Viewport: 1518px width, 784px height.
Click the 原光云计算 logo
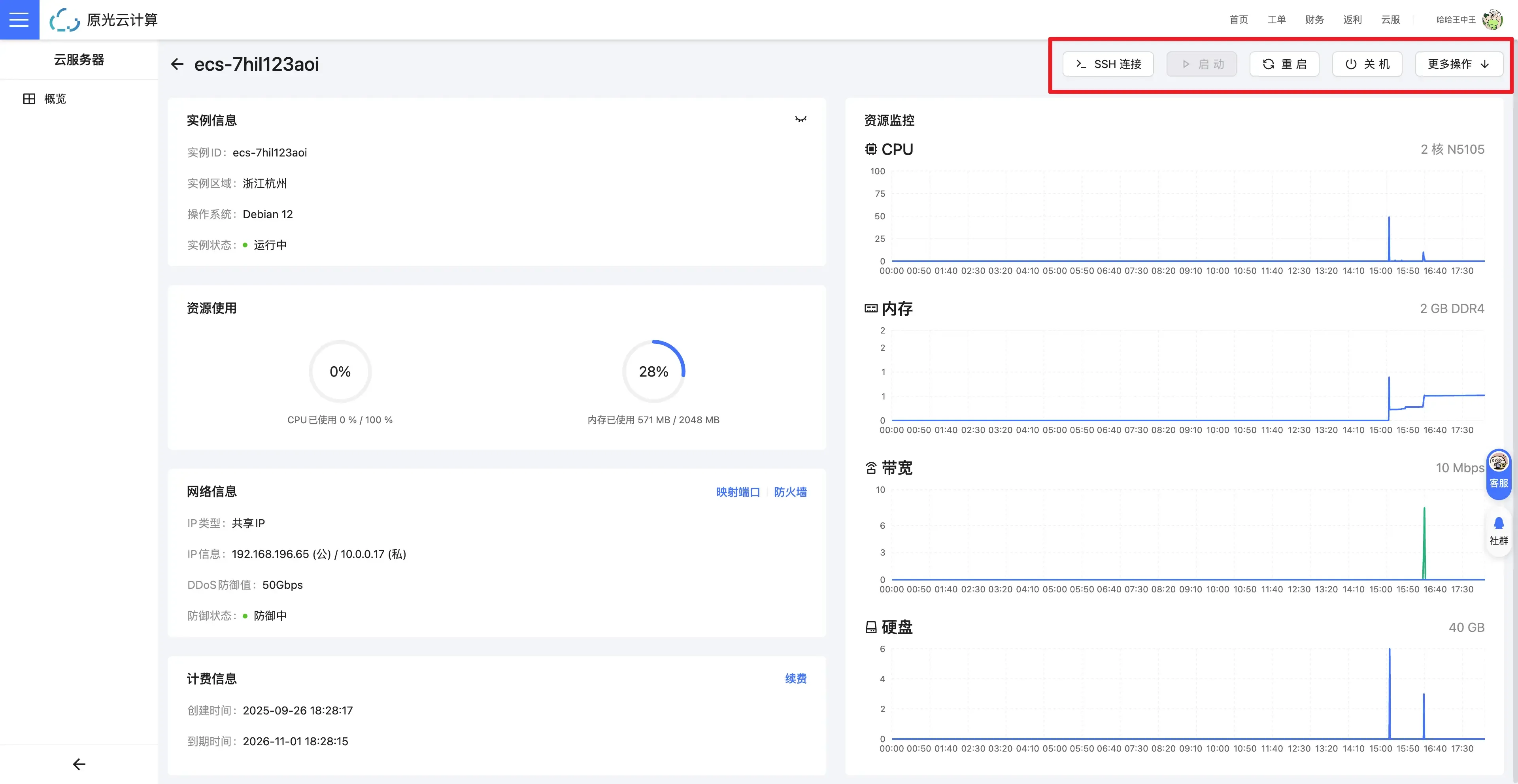point(104,19)
